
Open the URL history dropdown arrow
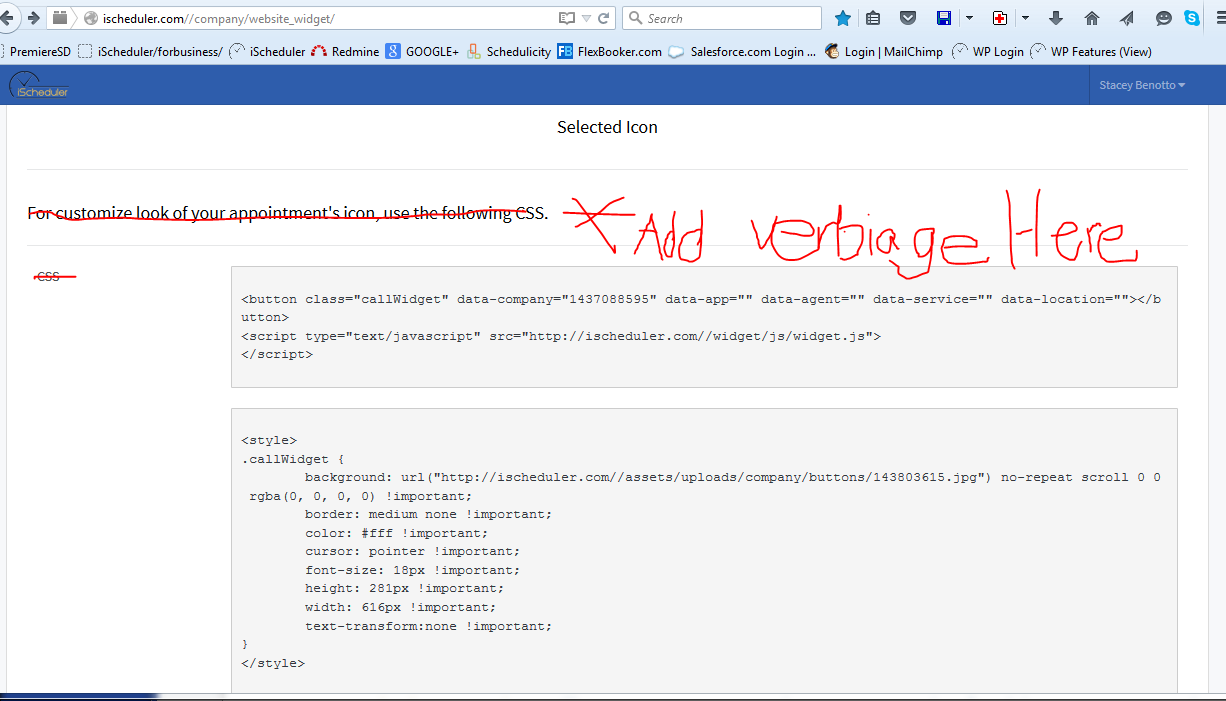click(x=586, y=18)
